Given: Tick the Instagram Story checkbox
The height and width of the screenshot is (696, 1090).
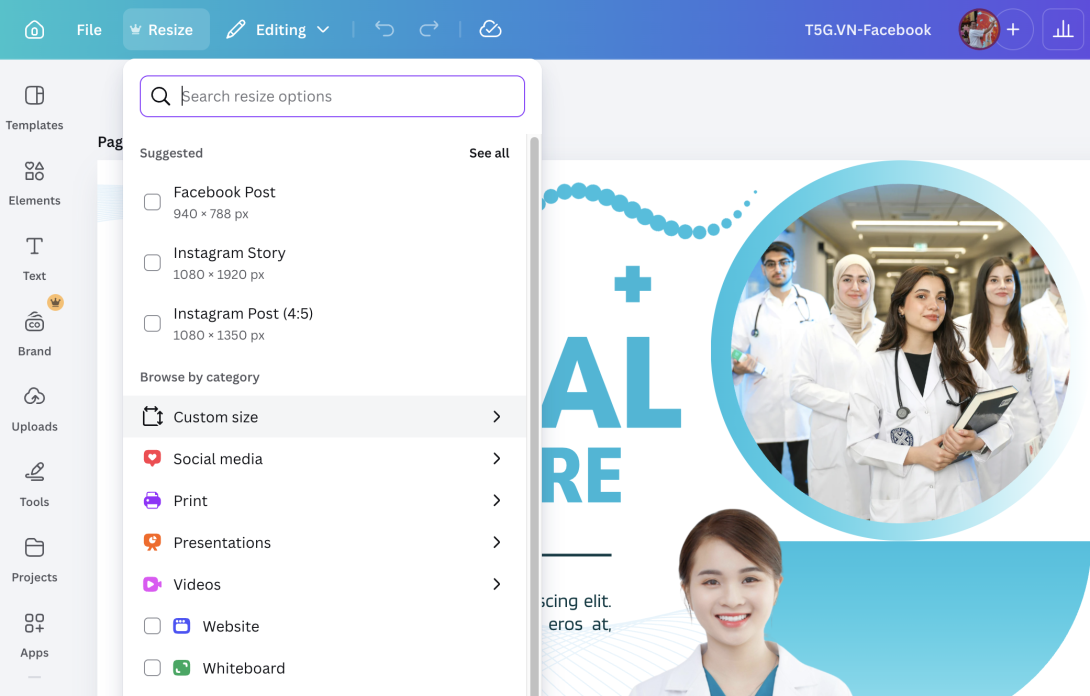Looking at the screenshot, I should coord(152,263).
